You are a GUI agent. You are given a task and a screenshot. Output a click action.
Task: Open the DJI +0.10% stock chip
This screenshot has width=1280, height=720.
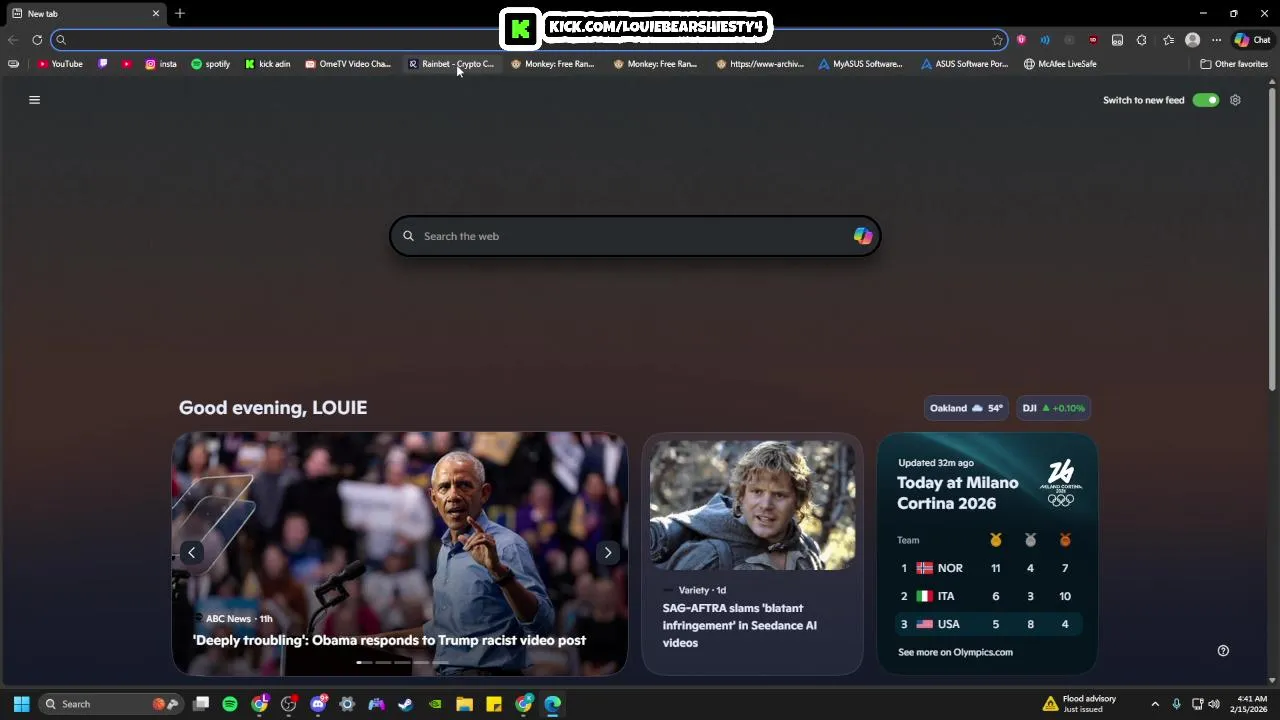click(x=1053, y=408)
